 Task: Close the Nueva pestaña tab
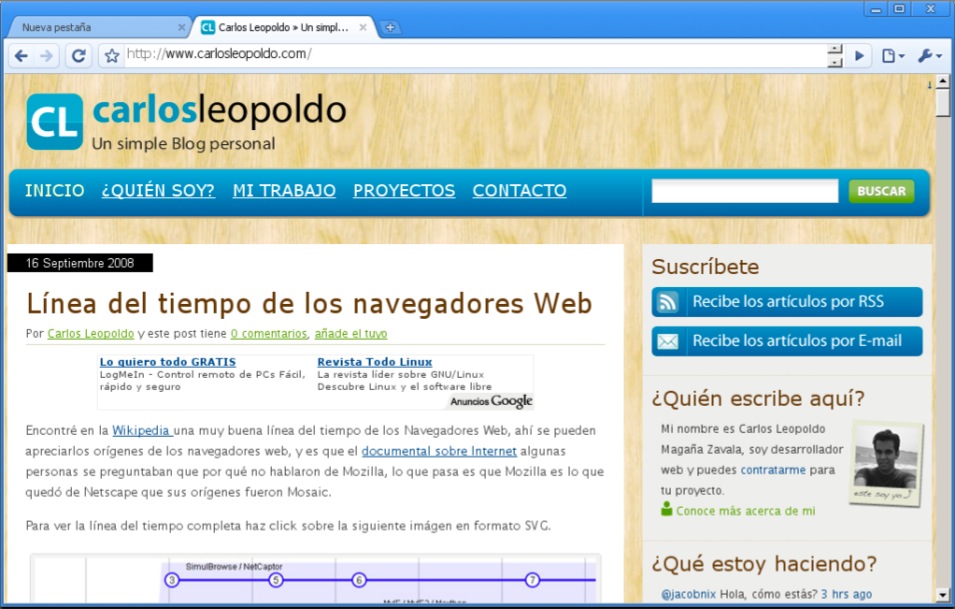click(x=181, y=27)
